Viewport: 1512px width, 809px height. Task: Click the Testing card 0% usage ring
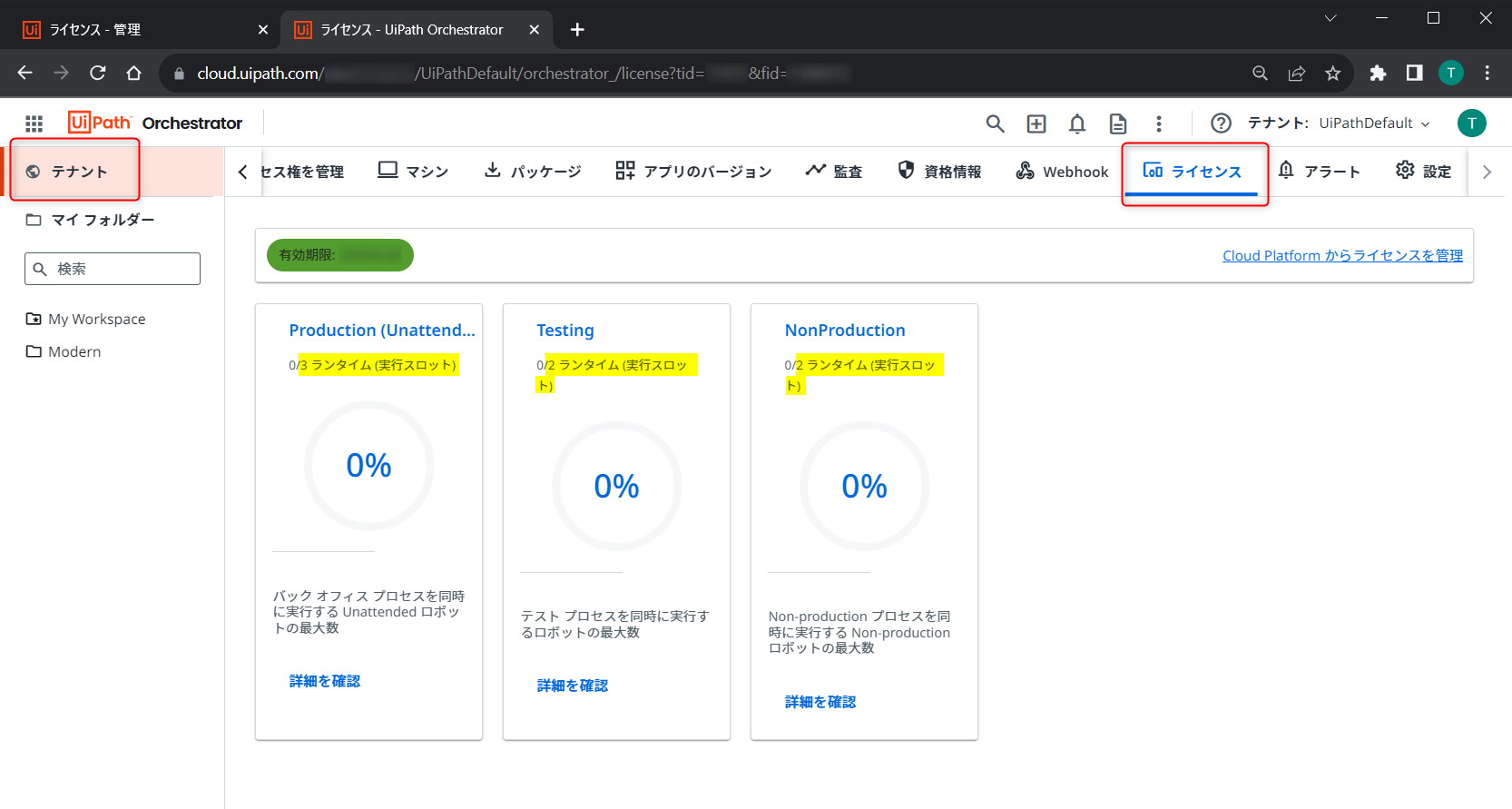(x=617, y=486)
